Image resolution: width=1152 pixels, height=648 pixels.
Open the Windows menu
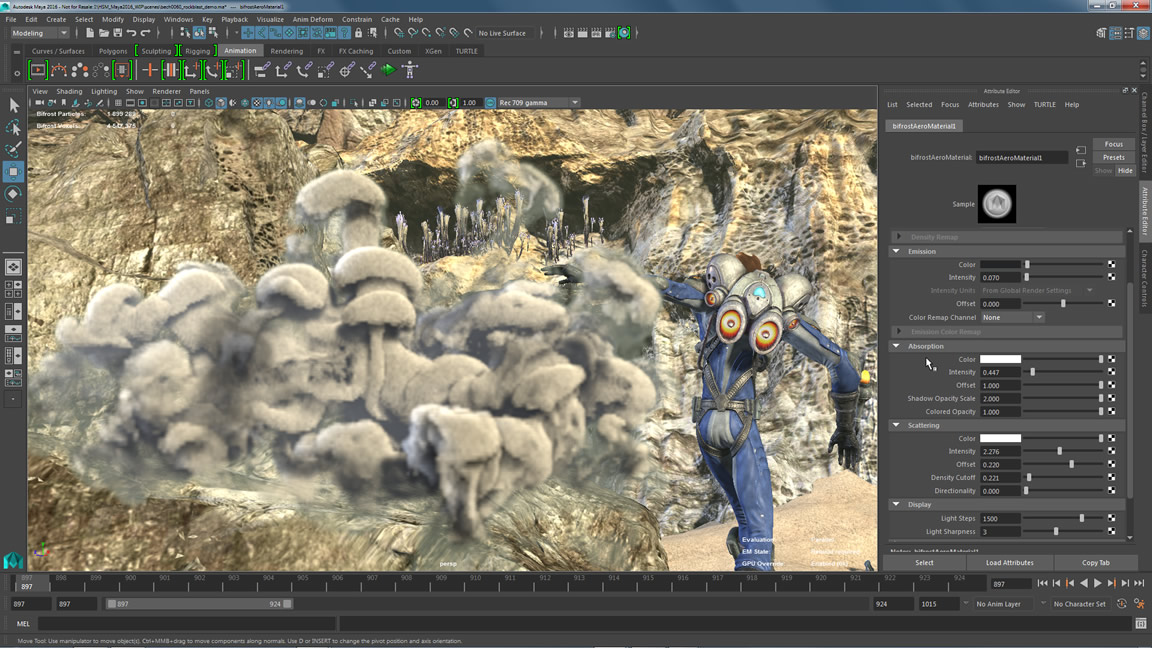point(179,20)
